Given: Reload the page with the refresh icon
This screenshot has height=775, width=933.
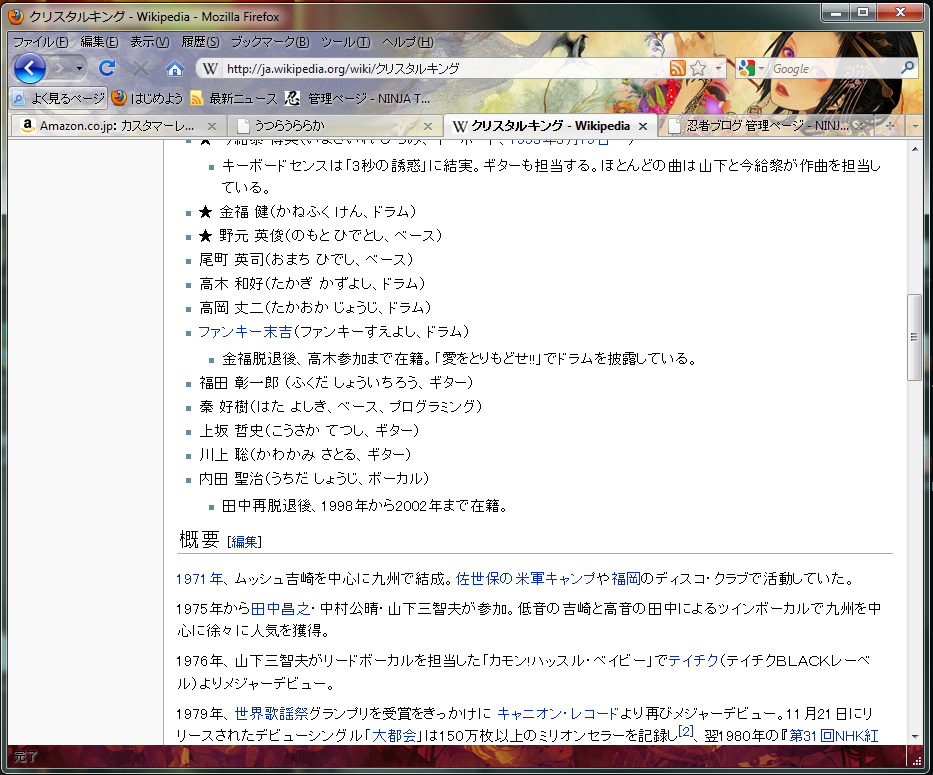Looking at the screenshot, I should (107, 68).
